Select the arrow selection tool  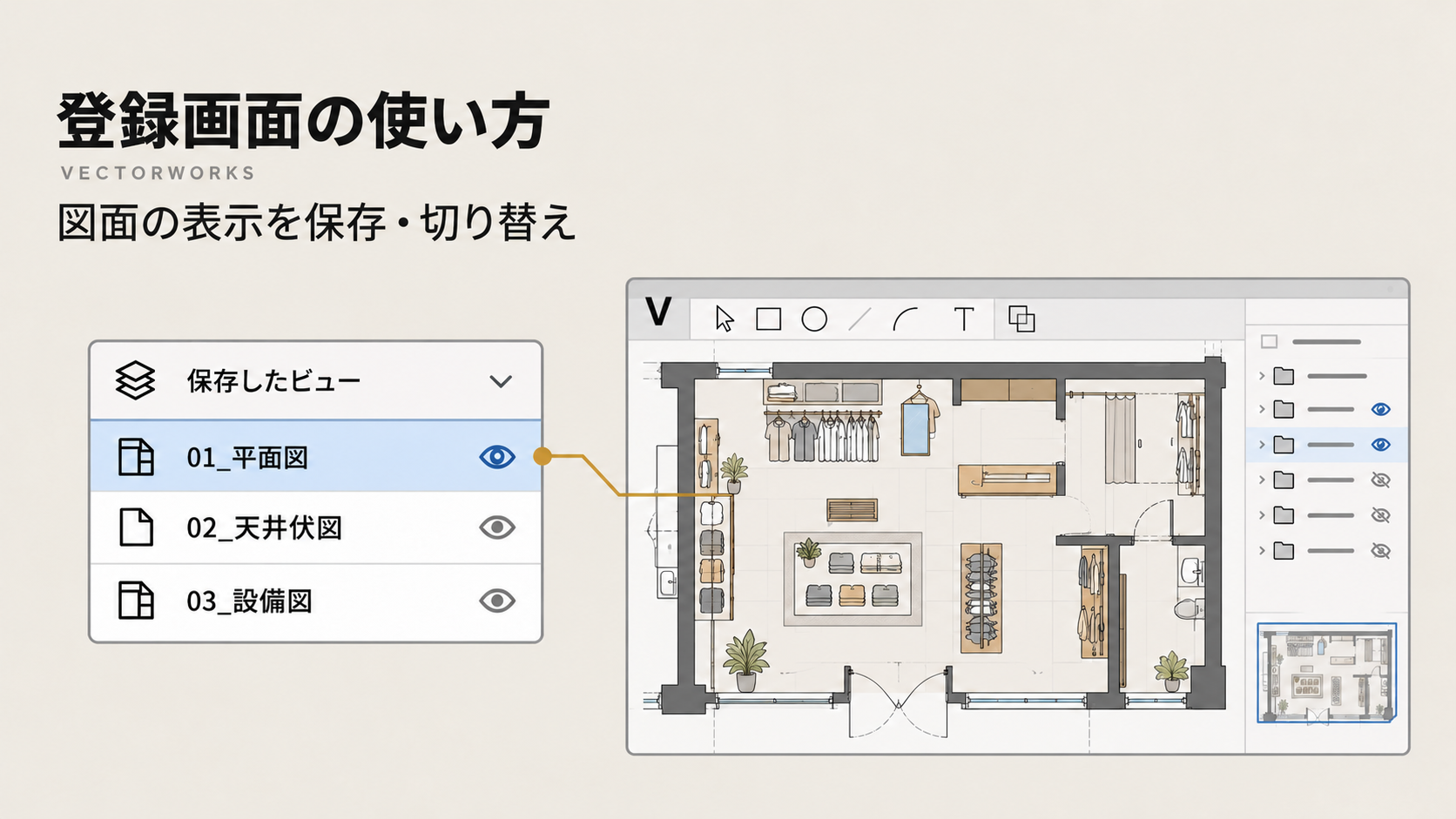(x=725, y=319)
